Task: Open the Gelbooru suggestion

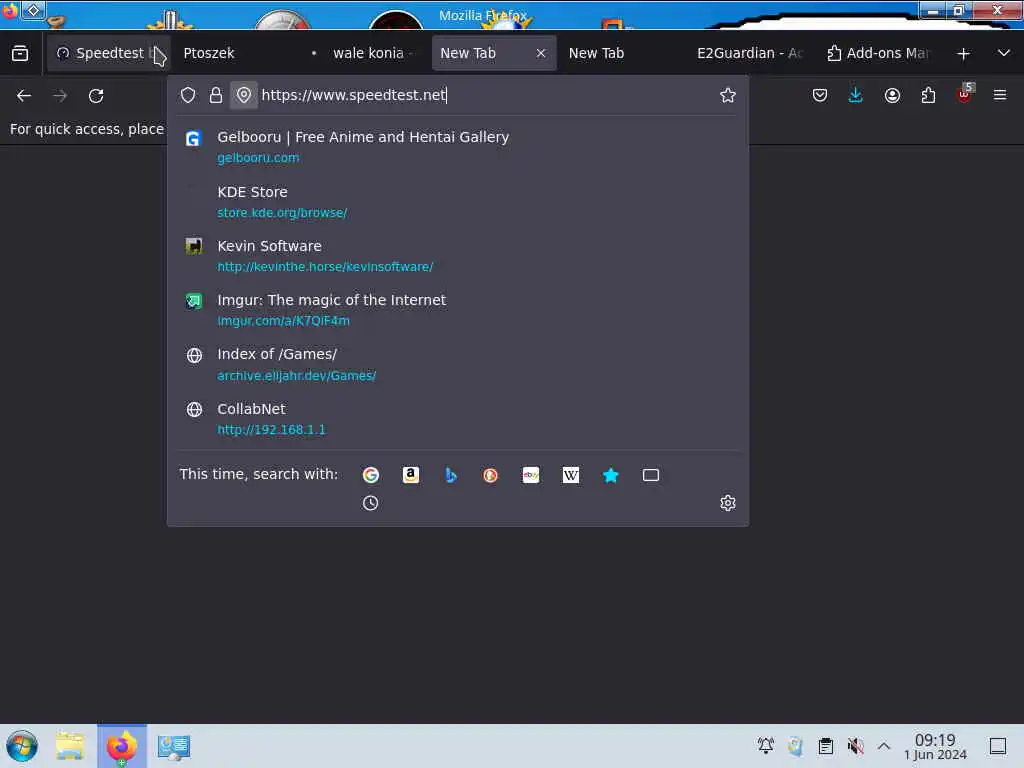Action: pyautogui.click(x=457, y=147)
